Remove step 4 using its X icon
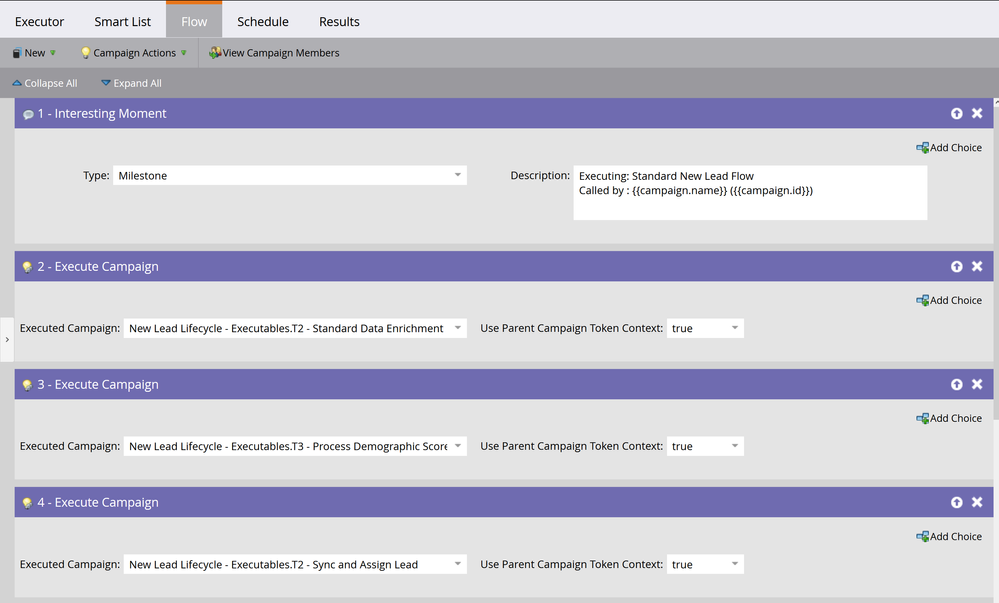999x603 pixels. click(977, 502)
